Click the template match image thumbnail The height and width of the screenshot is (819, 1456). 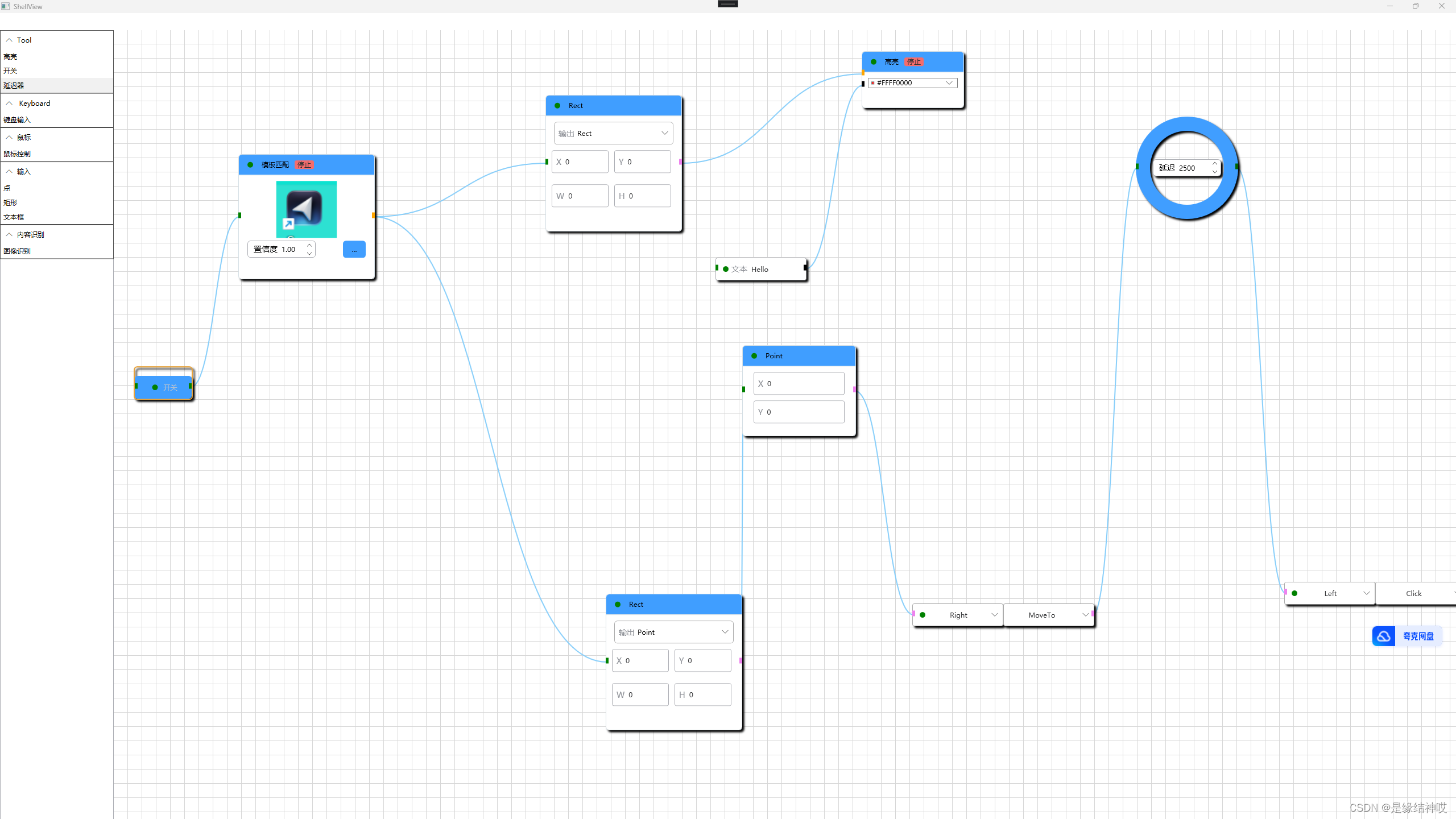(306, 209)
